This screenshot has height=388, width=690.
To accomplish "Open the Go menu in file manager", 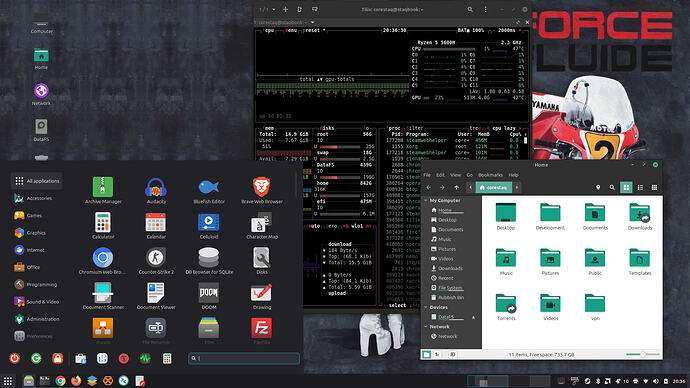I will (x=470, y=175).
